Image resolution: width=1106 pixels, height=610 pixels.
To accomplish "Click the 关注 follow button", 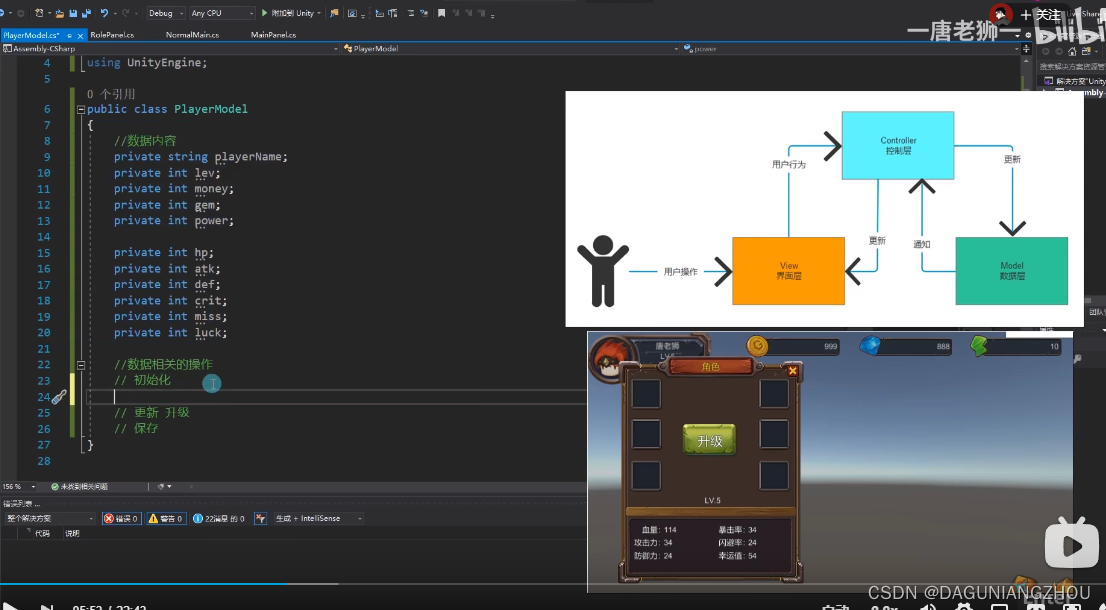I will (x=1042, y=15).
